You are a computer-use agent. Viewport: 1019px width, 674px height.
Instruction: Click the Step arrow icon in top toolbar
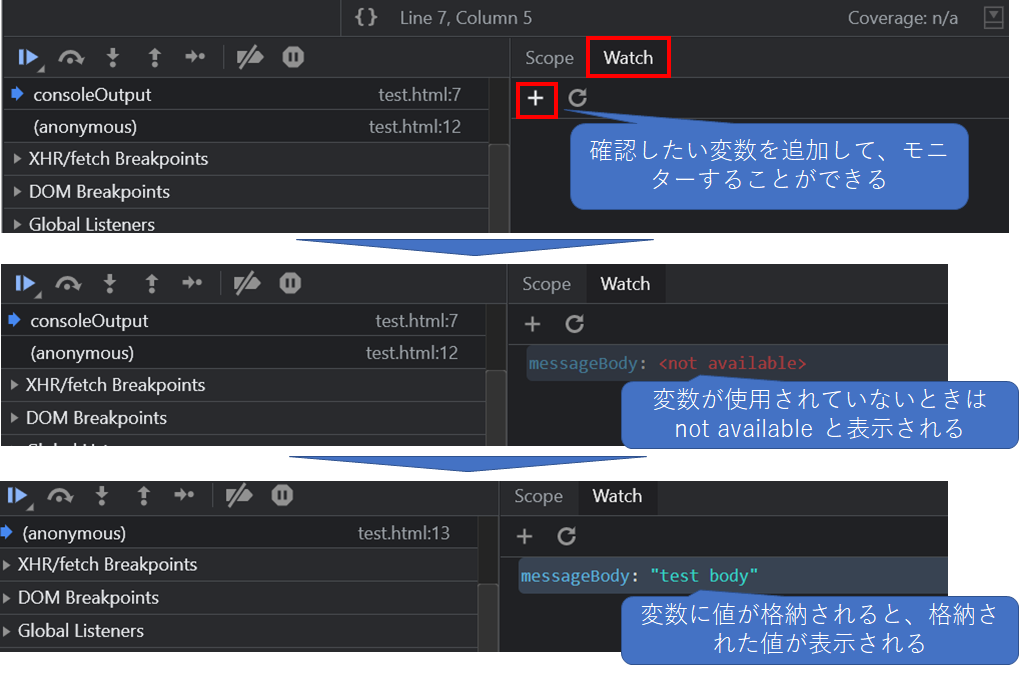coord(195,57)
